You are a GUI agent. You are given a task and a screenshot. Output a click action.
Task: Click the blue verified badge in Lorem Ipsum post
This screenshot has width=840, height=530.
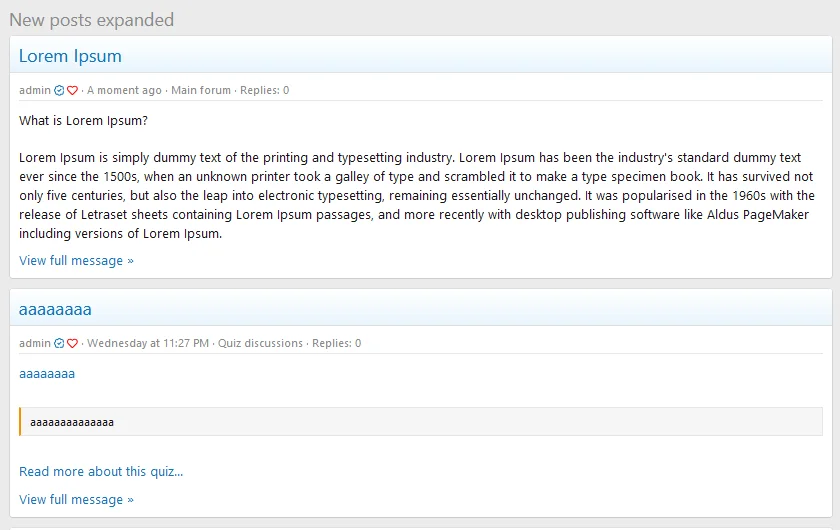coord(59,91)
